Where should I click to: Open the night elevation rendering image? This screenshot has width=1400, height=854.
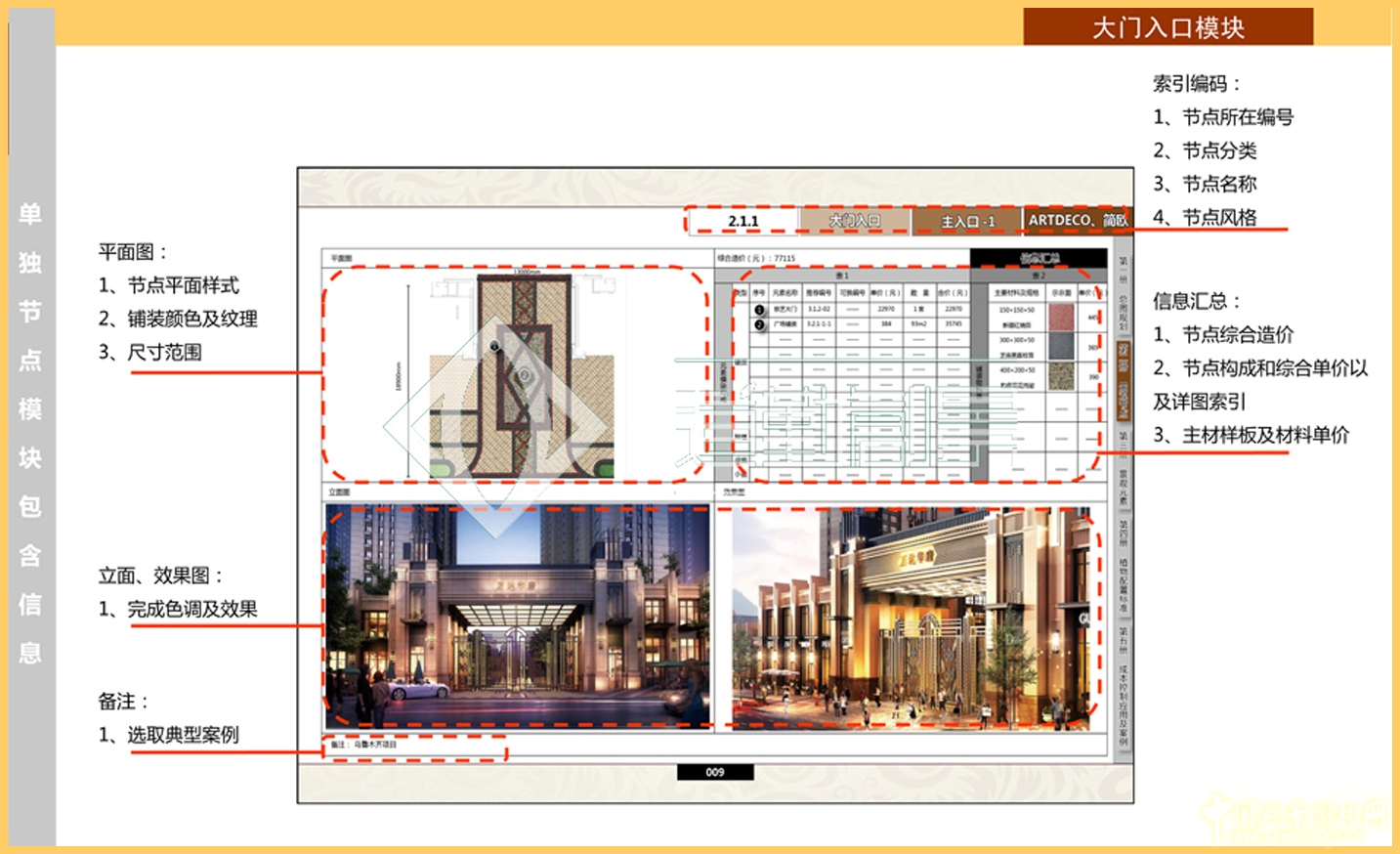[518, 617]
